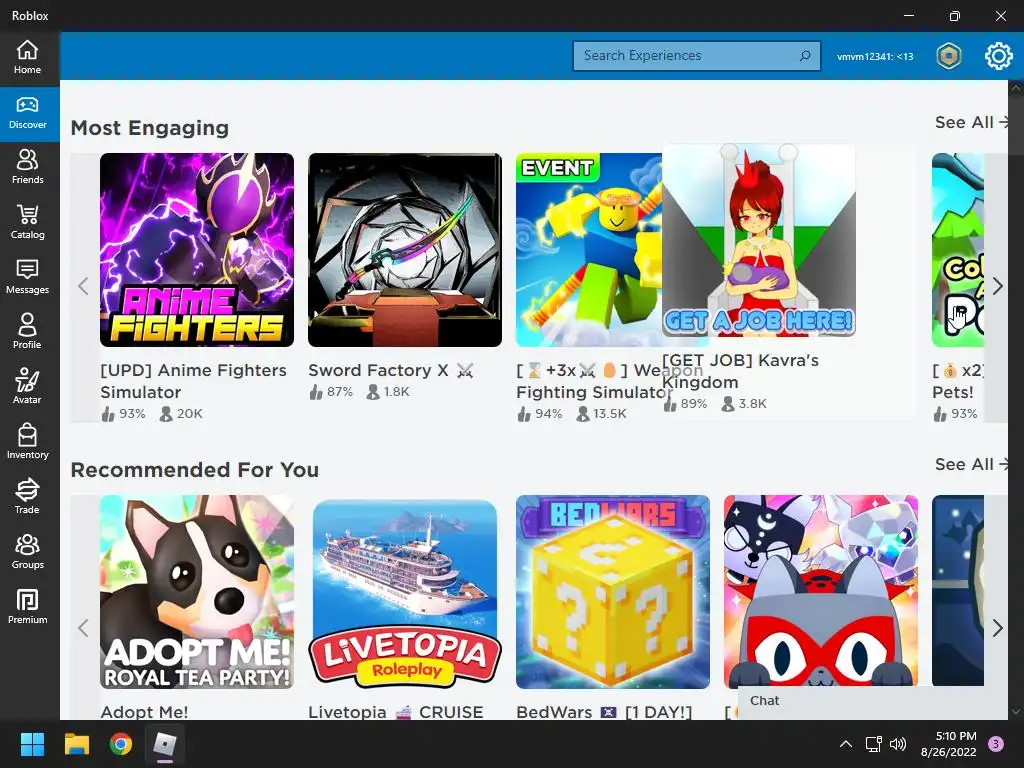Image resolution: width=1024 pixels, height=768 pixels.
Task: Click Roblox taskbar icon
Action: tap(165, 744)
